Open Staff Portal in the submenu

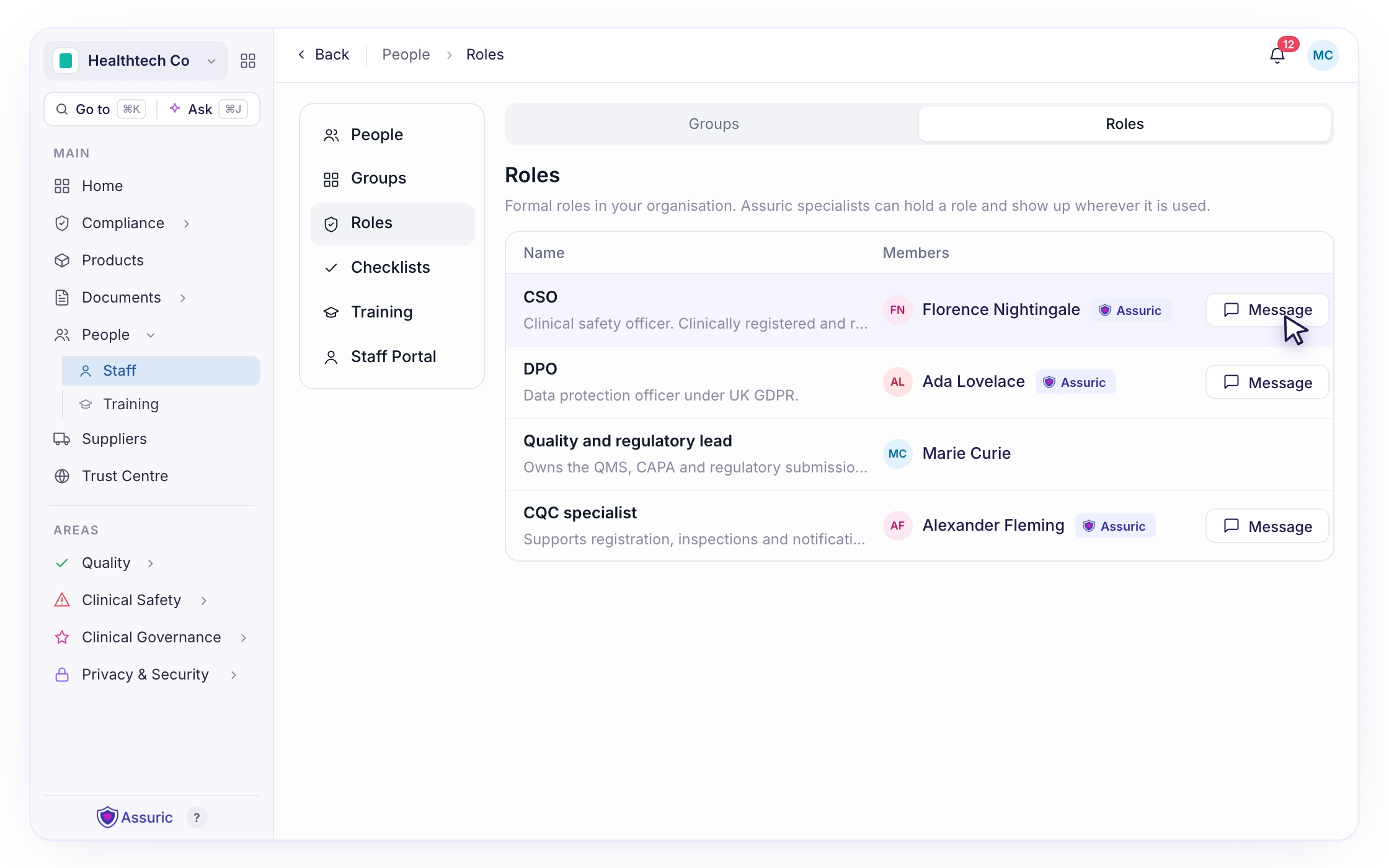392,357
